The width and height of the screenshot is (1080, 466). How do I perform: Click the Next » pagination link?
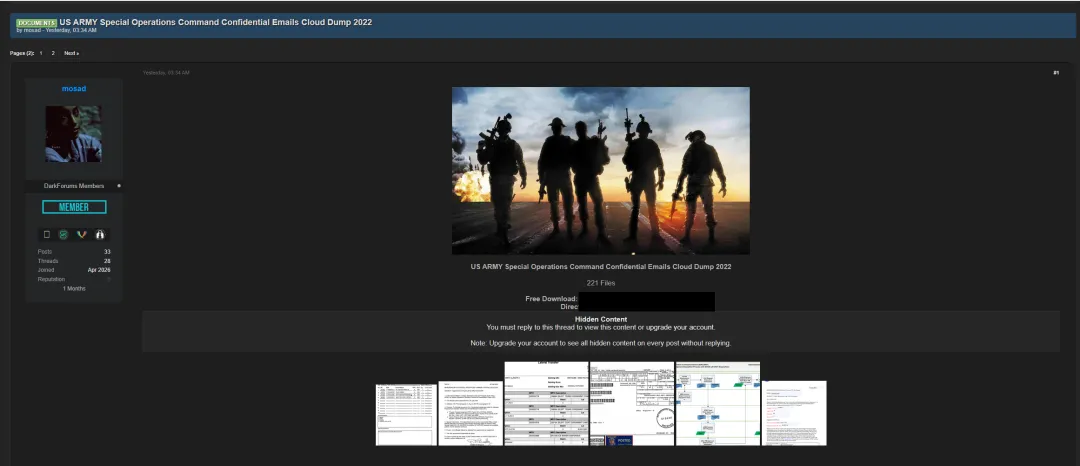[72, 53]
